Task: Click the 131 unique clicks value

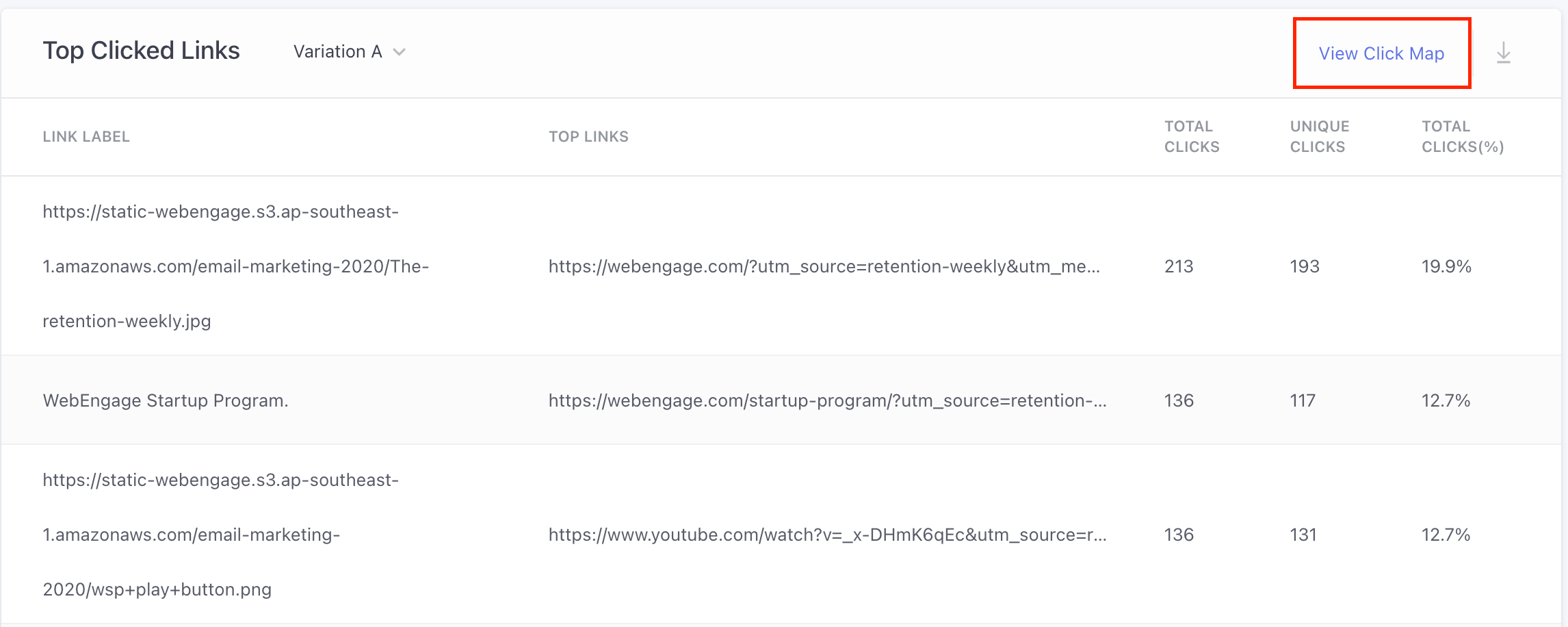Action: point(1303,535)
